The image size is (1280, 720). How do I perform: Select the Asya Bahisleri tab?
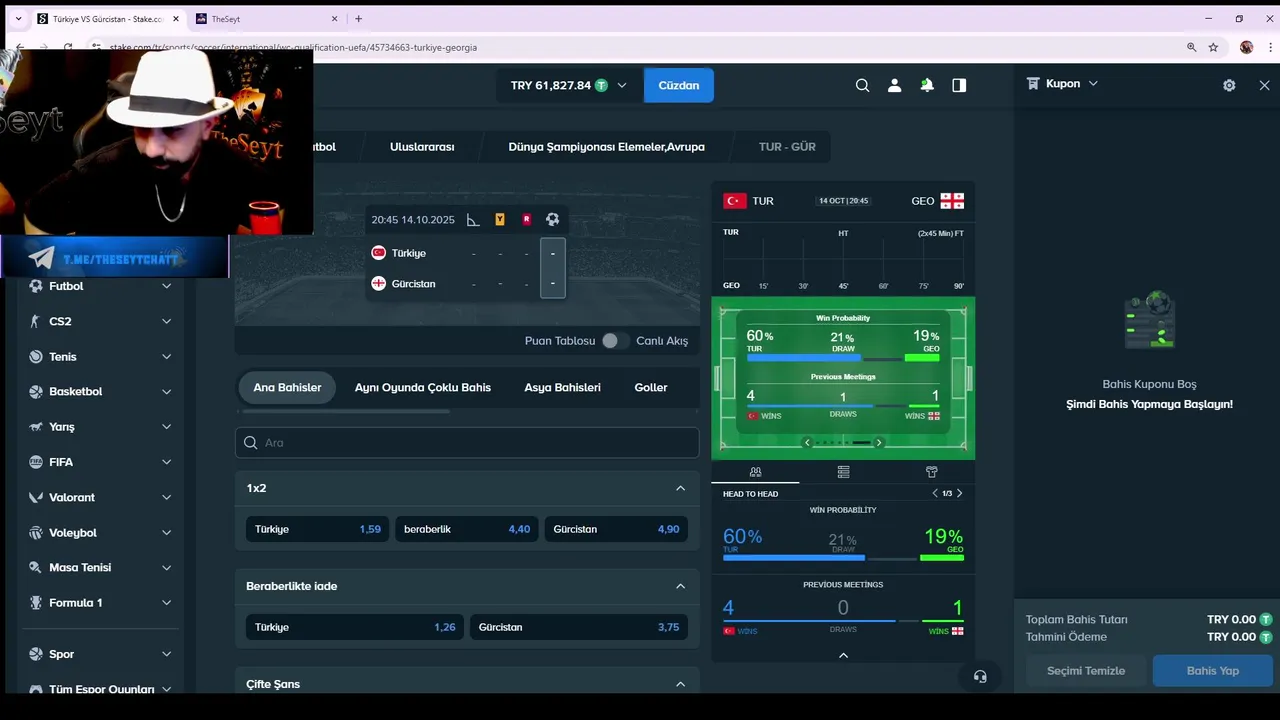point(562,388)
